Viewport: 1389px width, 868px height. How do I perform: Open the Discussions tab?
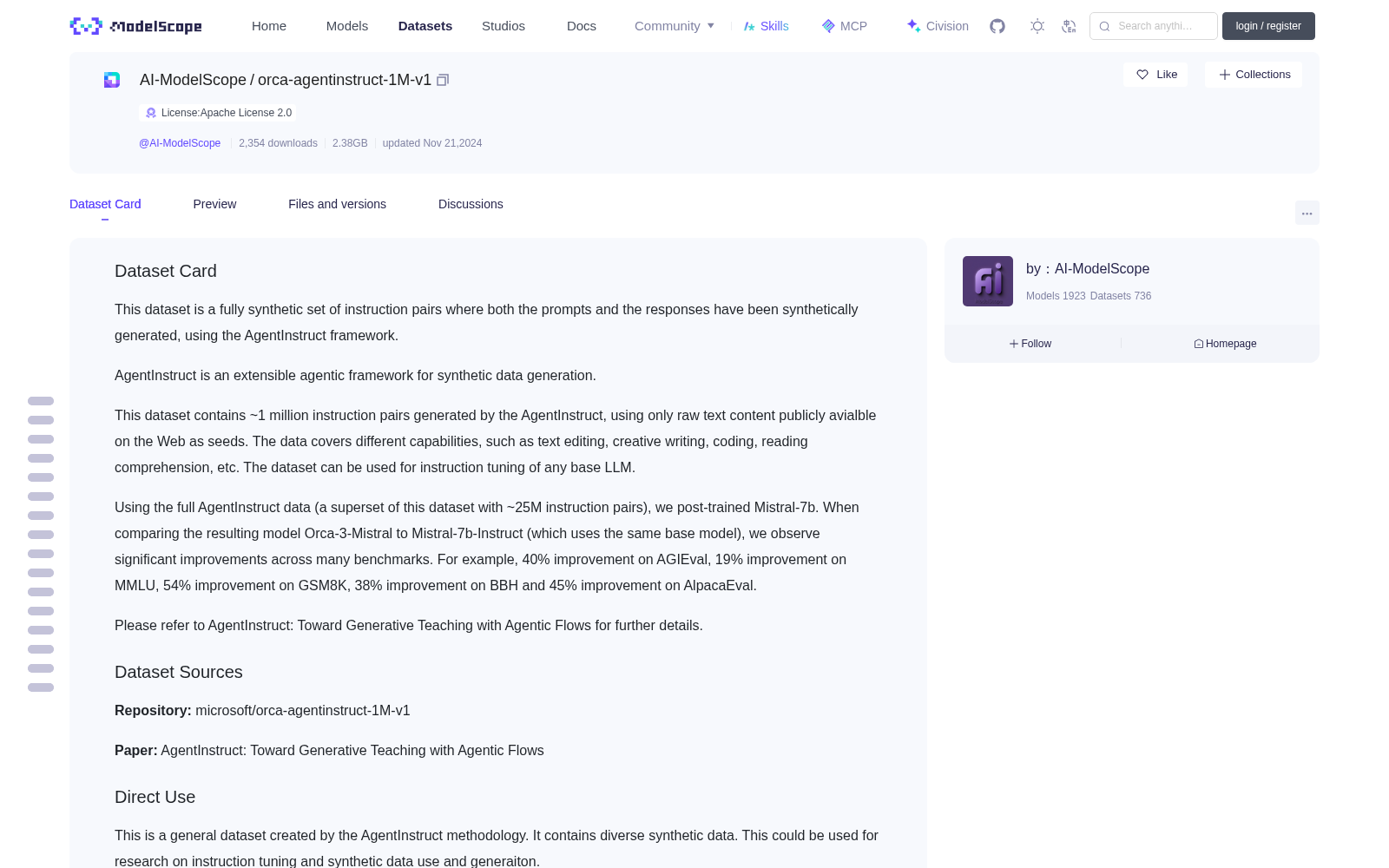pyautogui.click(x=471, y=204)
